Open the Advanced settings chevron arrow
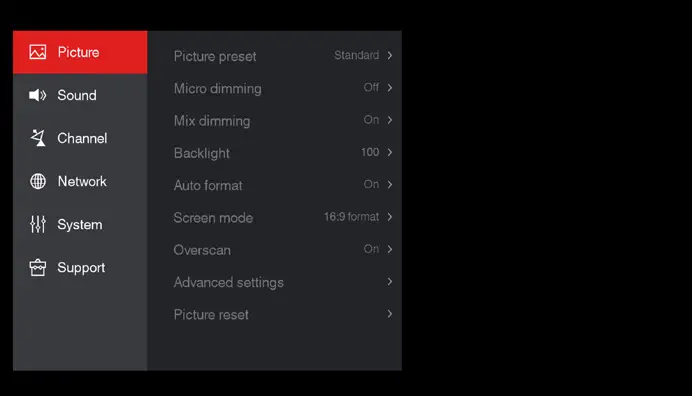This screenshot has height=396, width=692. pyautogui.click(x=390, y=281)
